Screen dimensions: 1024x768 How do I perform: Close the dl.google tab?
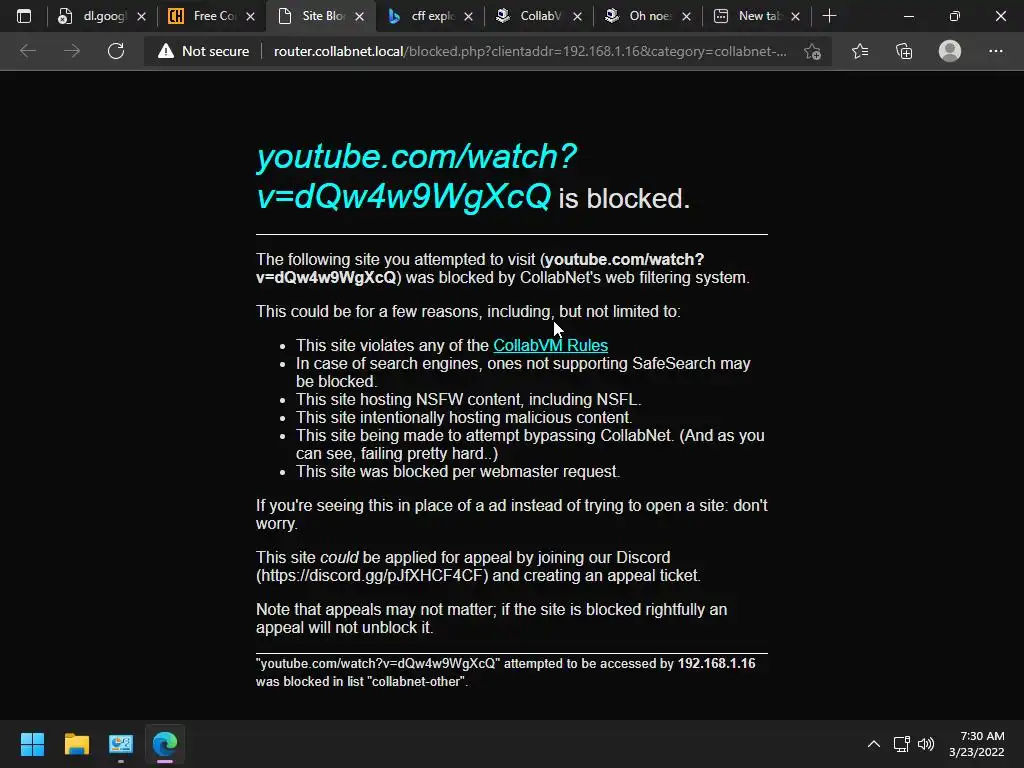pos(141,17)
